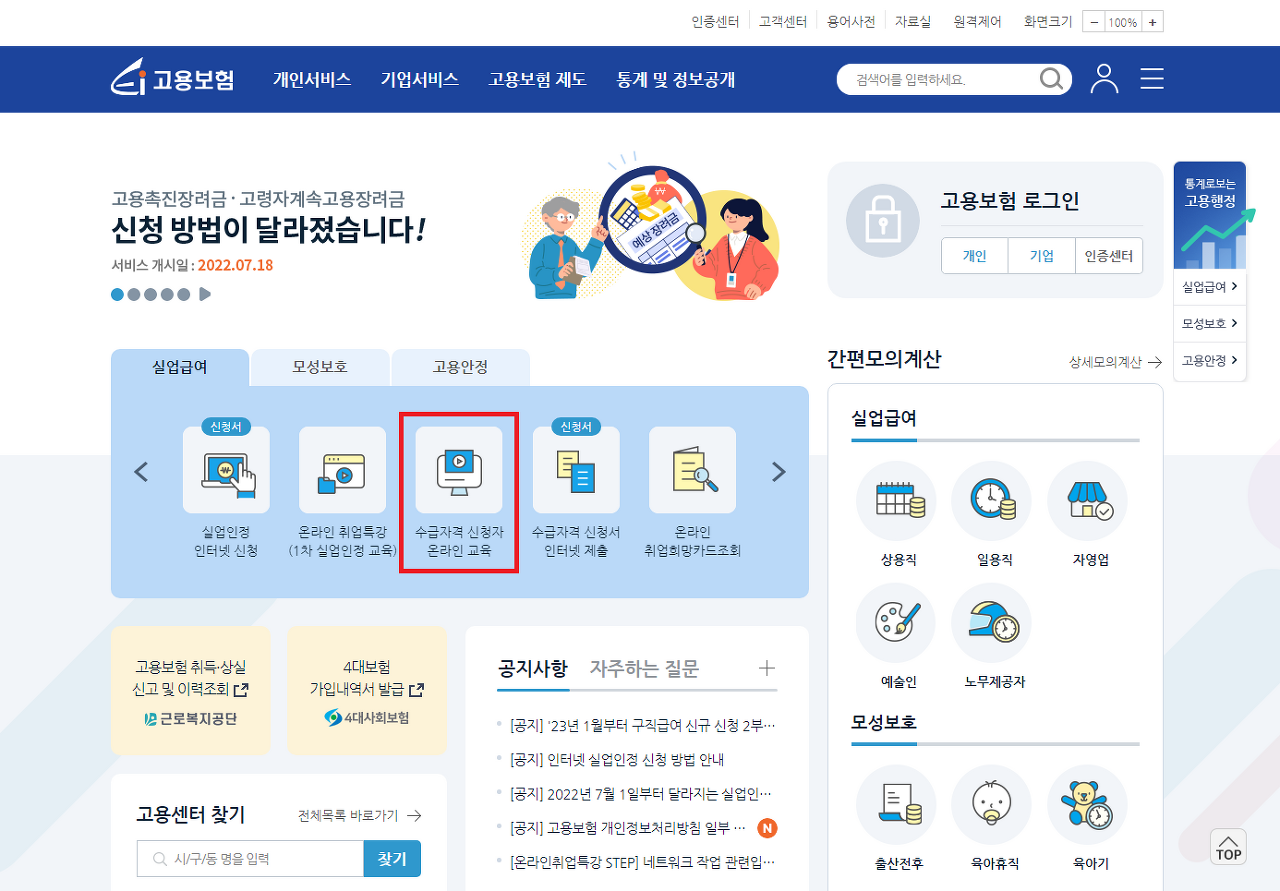1280x891 pixels.
Task: Show next service icons with right arrow
Action: pyautogui.click(x=779, y=472)
